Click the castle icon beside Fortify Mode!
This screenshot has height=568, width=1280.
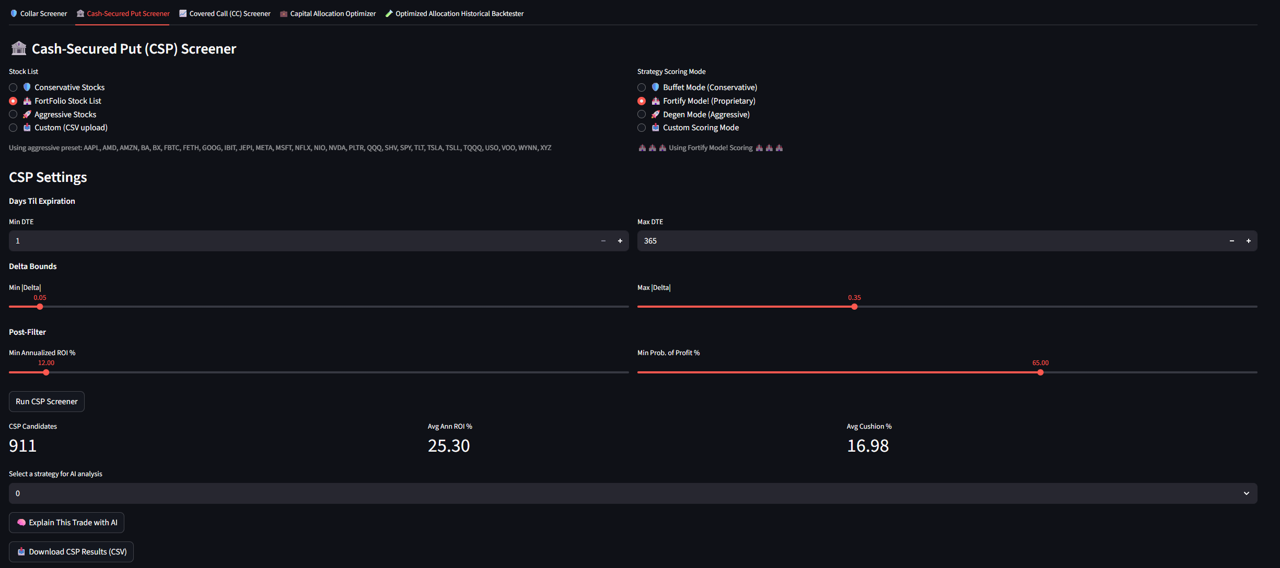tap(656, 101)
